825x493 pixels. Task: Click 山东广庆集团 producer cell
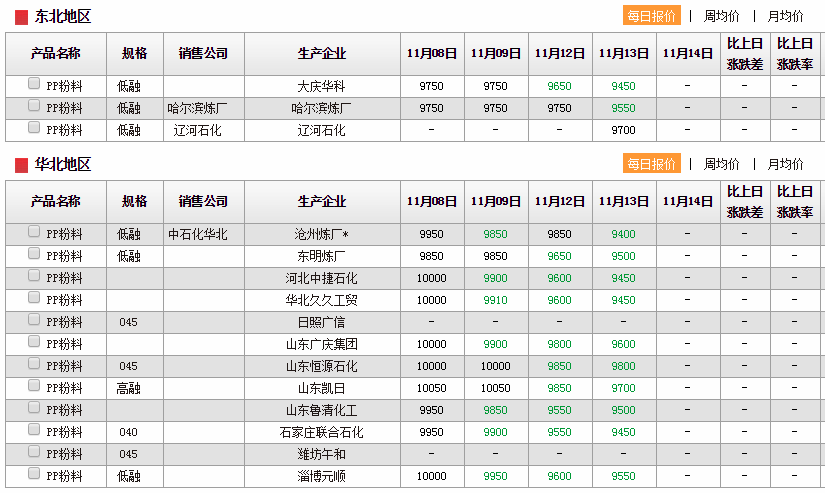point(321,344)
